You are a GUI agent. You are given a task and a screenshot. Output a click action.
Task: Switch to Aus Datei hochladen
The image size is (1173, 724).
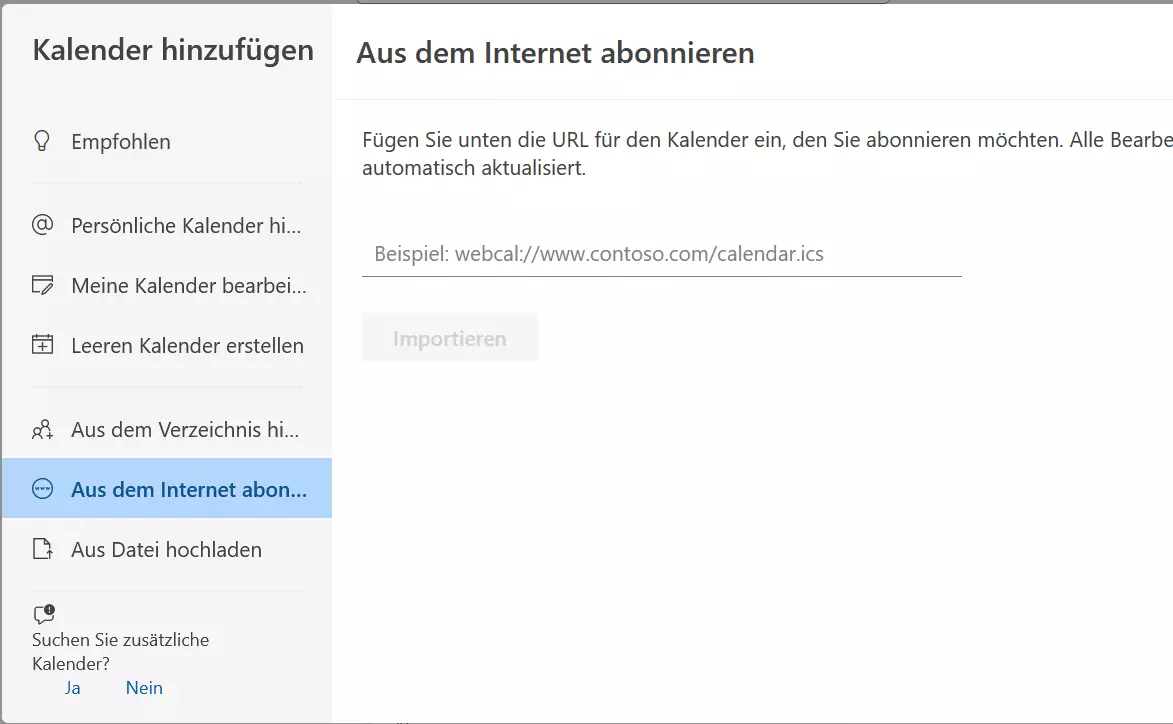click(x=166, y=549)
